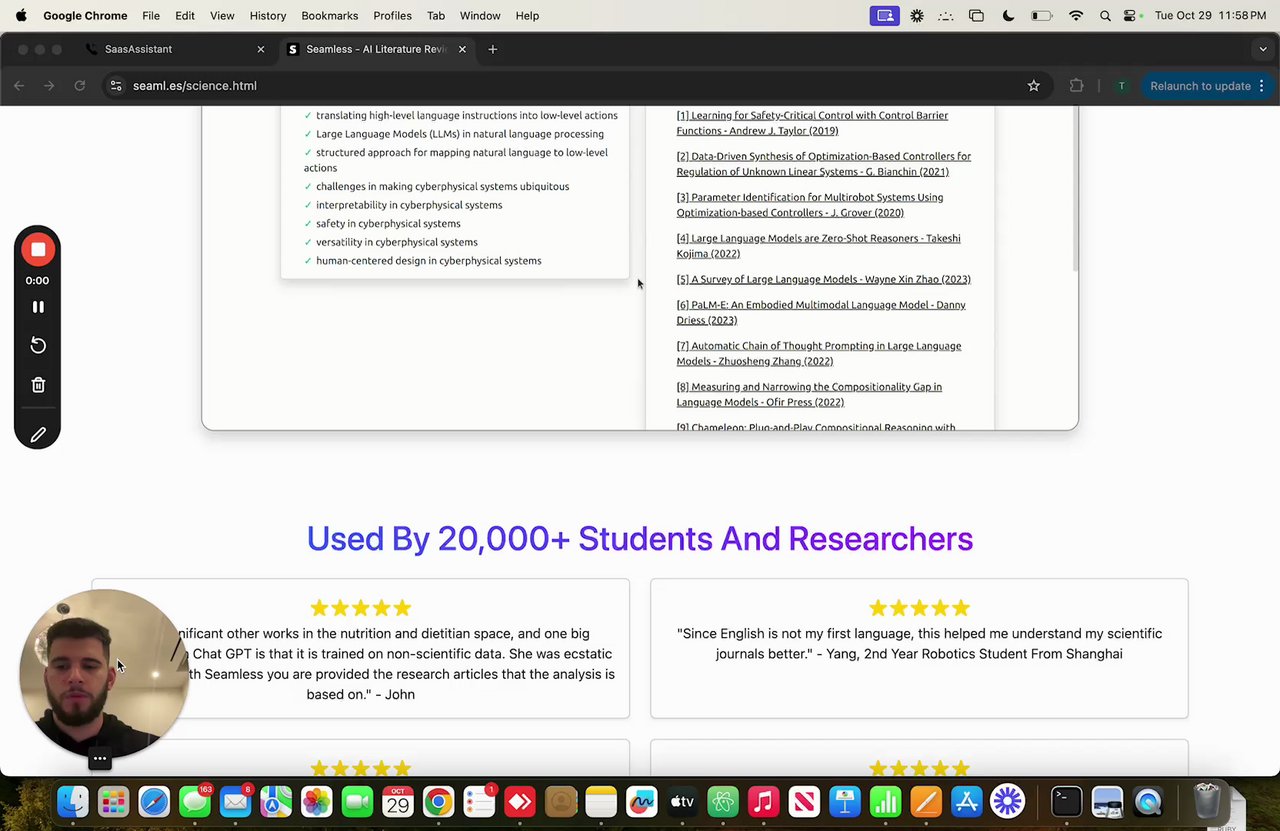Open Terminal from the Dock
This screenshot has height=831, width=1280.
click(1066, 802)
